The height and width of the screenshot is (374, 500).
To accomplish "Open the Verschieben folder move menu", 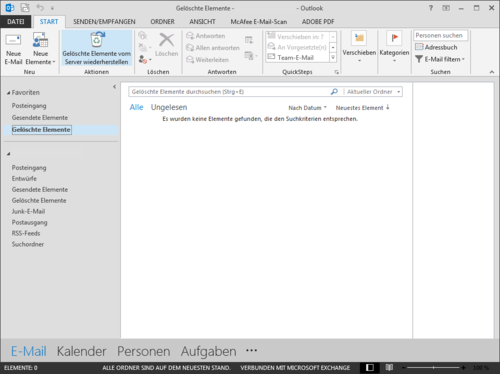I will [x=359, y=47].
